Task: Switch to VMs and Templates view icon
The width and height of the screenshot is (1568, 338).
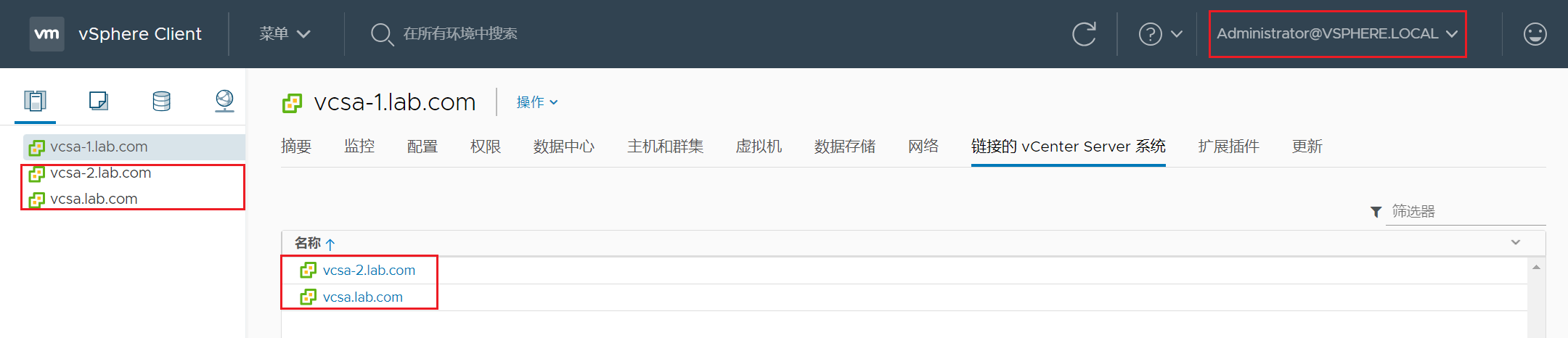Action: pos(99,101)
